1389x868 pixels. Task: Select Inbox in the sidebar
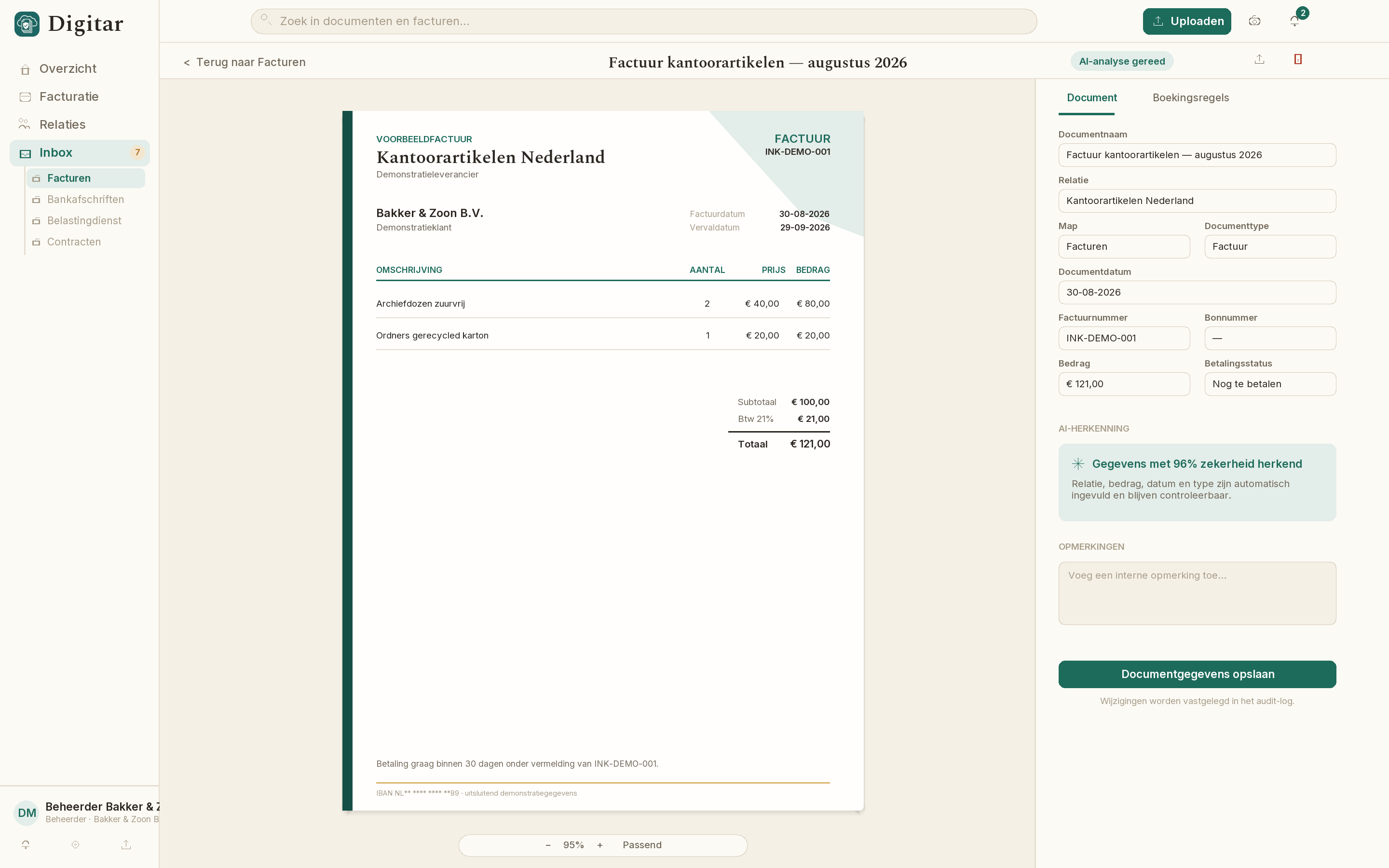click(80, 153)
